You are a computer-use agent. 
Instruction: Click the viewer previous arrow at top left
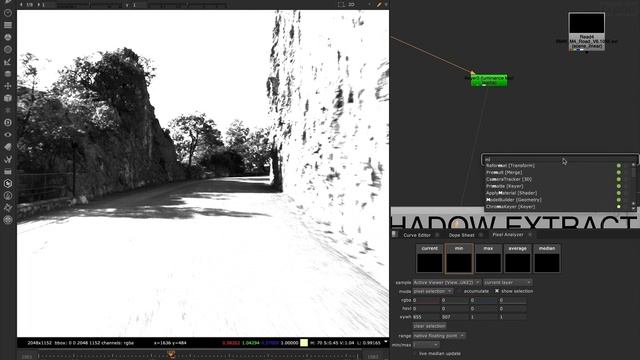click(21, 4)
